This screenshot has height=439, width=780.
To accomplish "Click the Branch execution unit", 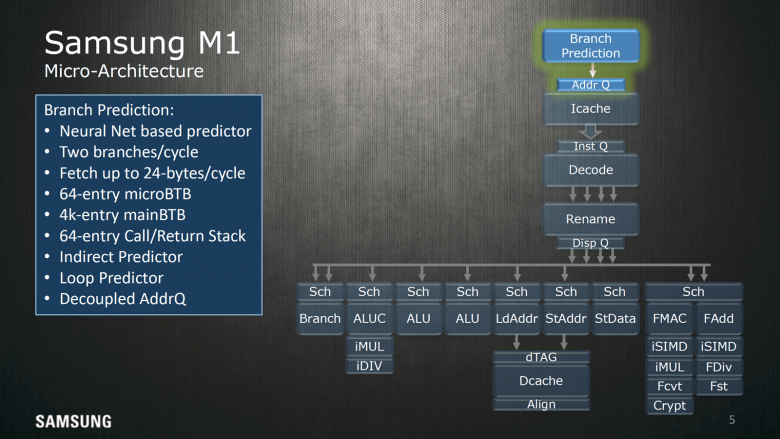I will pyautogui.click(x=320, y=318).
